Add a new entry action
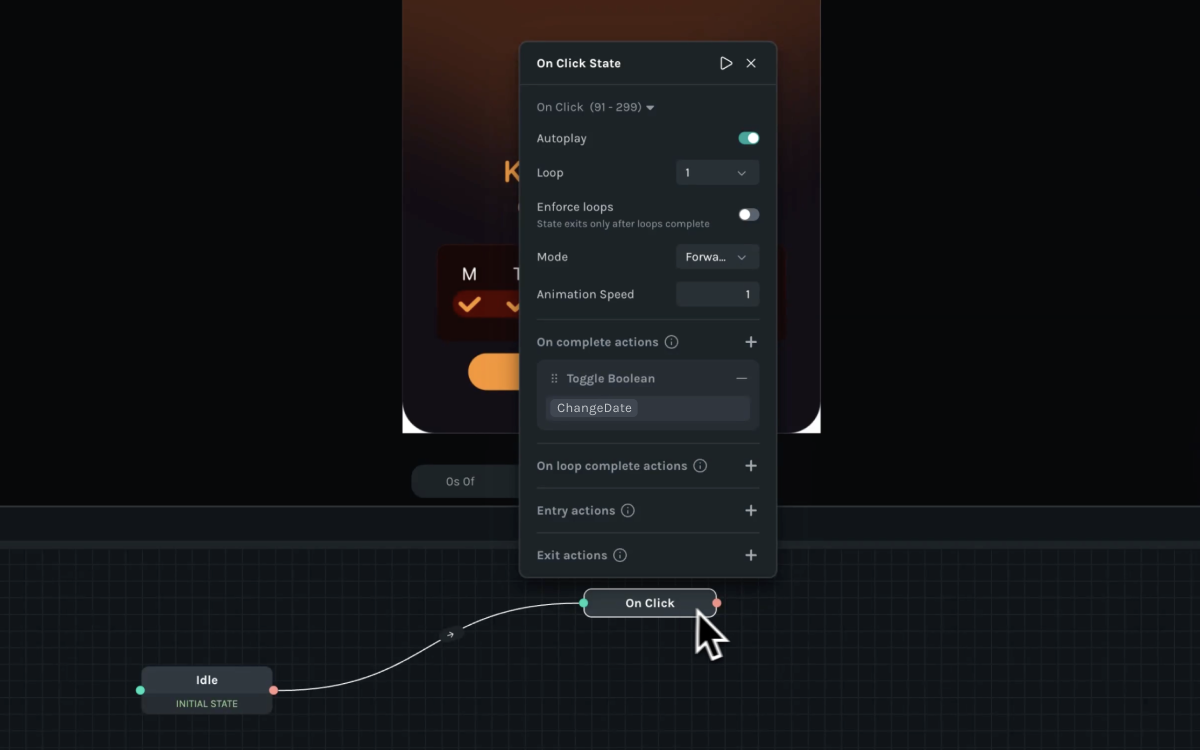This screenshot has height=750, width=1200. pyautogui.click(x=751, y=511)
